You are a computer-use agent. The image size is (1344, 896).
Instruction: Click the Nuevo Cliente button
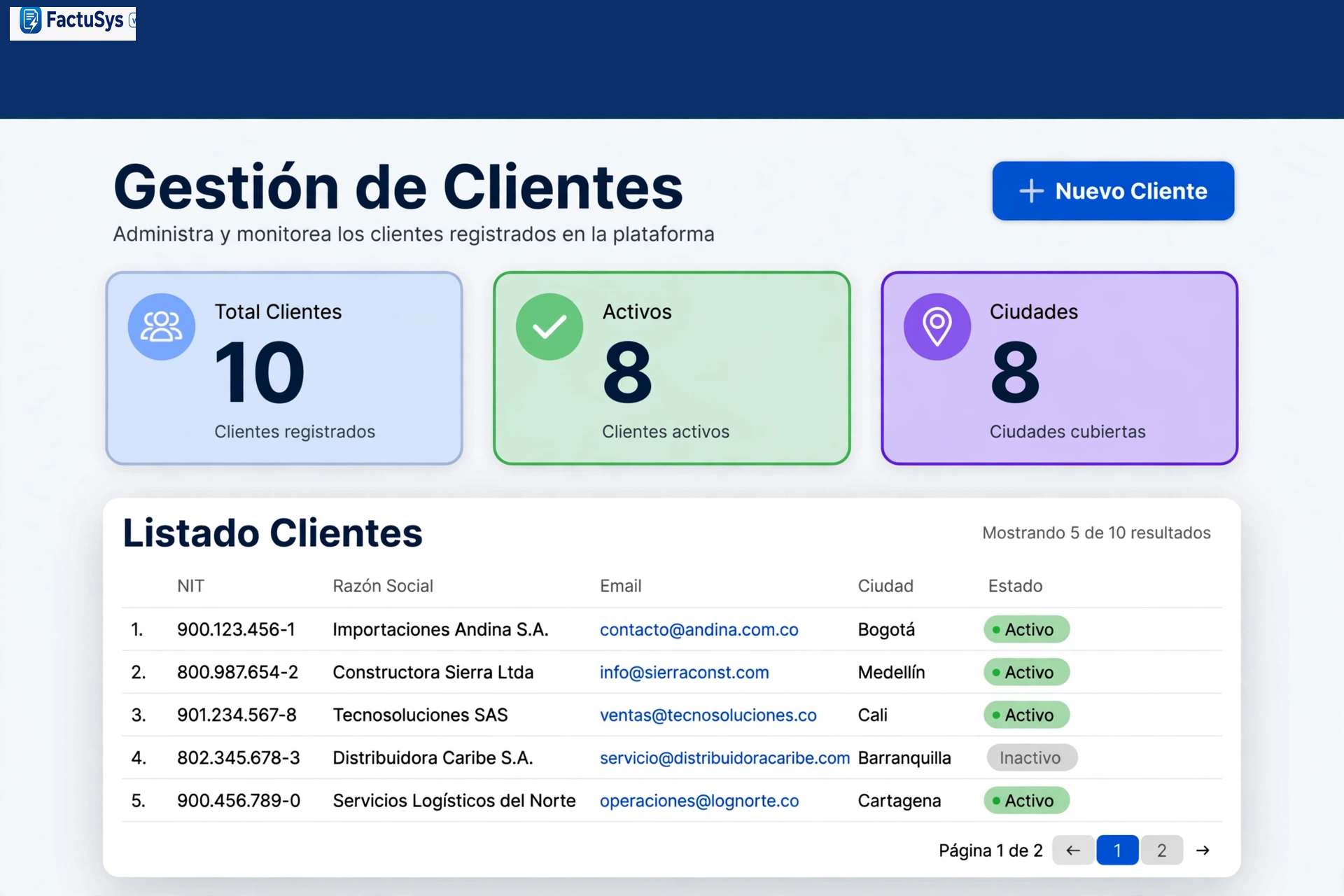pos(1113,191)
